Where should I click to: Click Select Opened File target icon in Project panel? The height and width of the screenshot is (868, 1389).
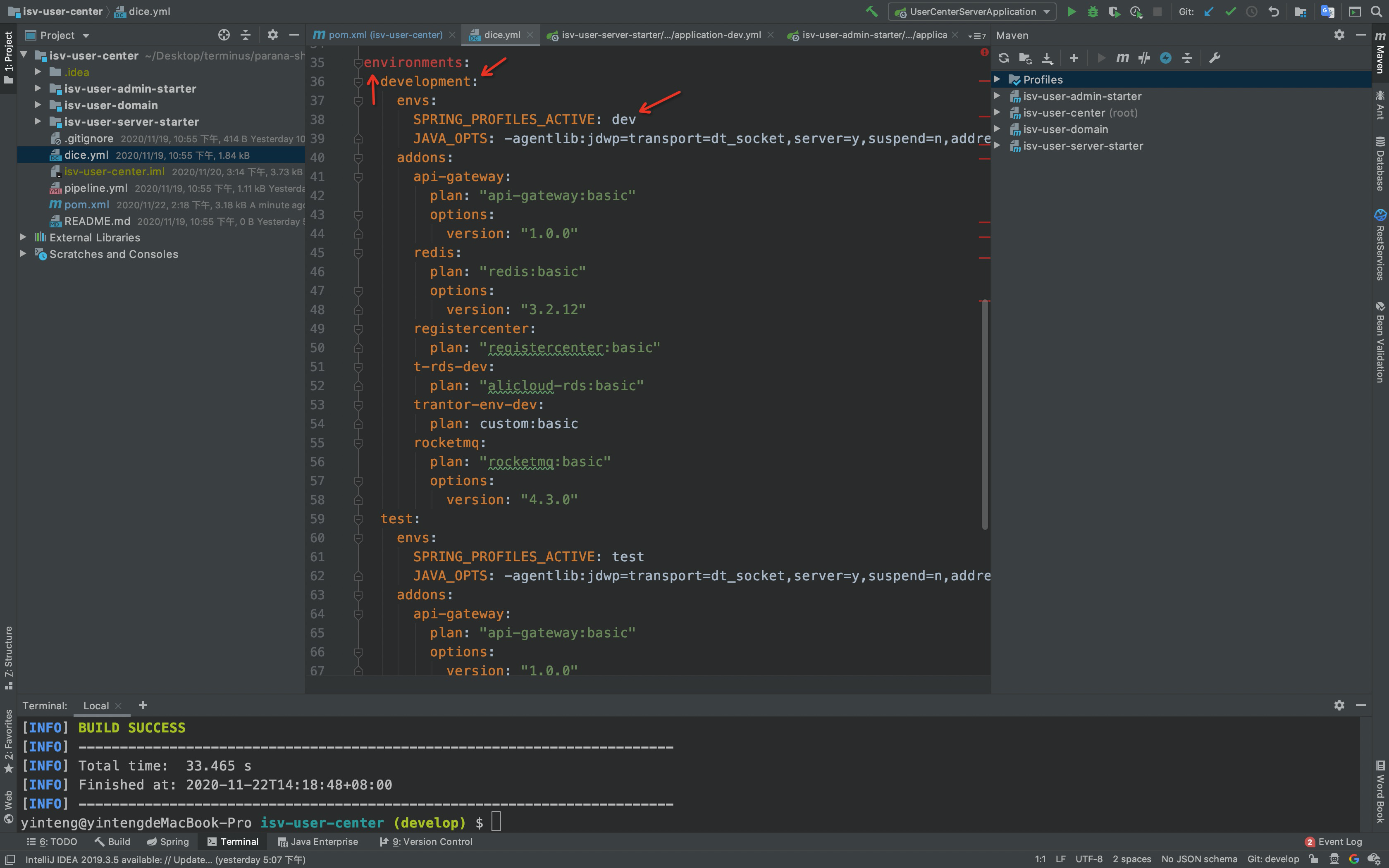(224, 35)
